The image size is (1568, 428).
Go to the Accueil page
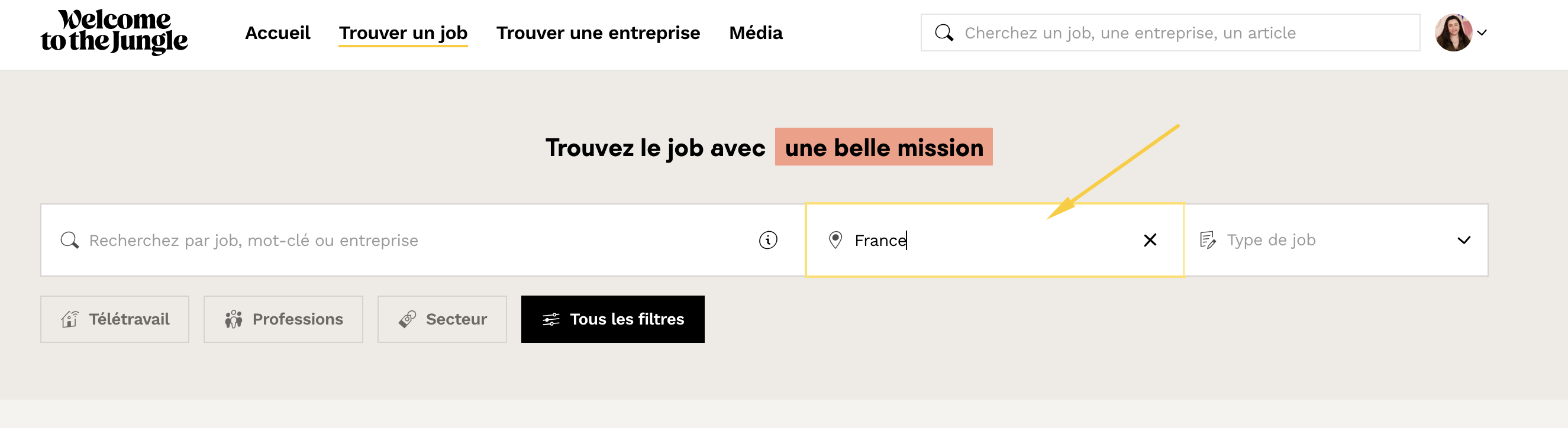(x=278, y=33)
